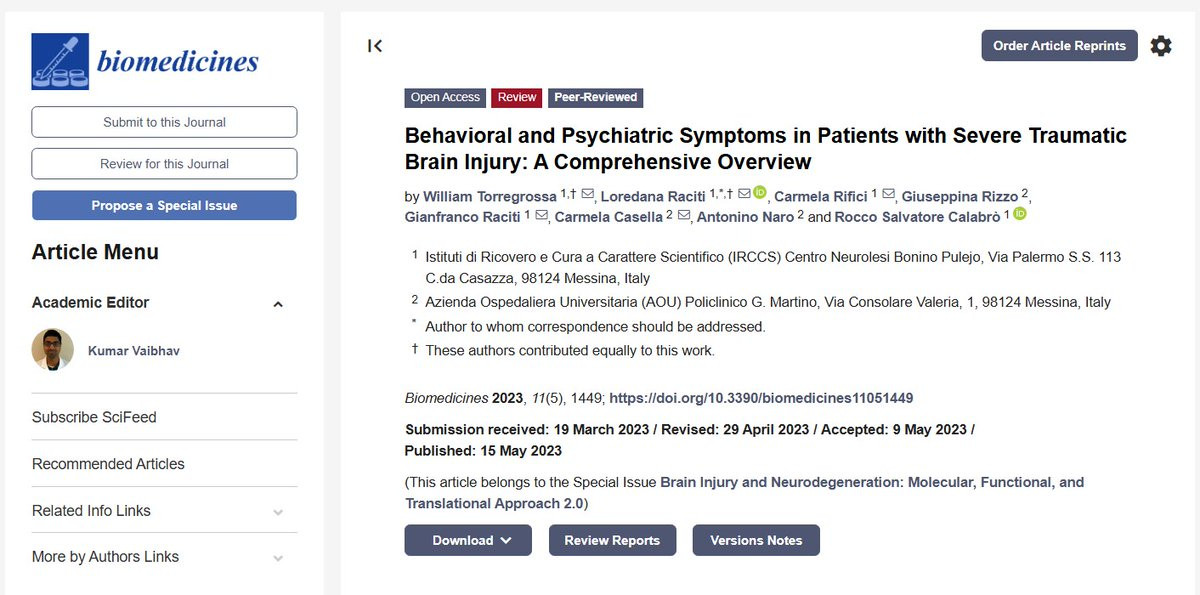The height and width of the screenshot is (595, 1200).
Task: Open Rocco Salvatore Calabrò's ORCID icon
Action: [1020, 214]
